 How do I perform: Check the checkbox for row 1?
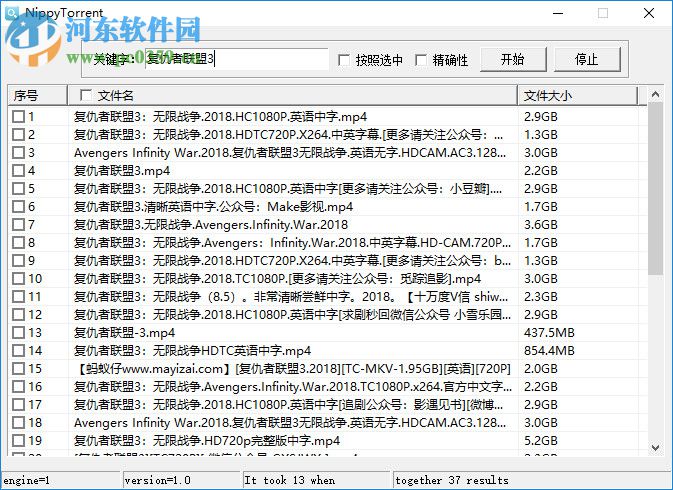[x=18, y=117]
